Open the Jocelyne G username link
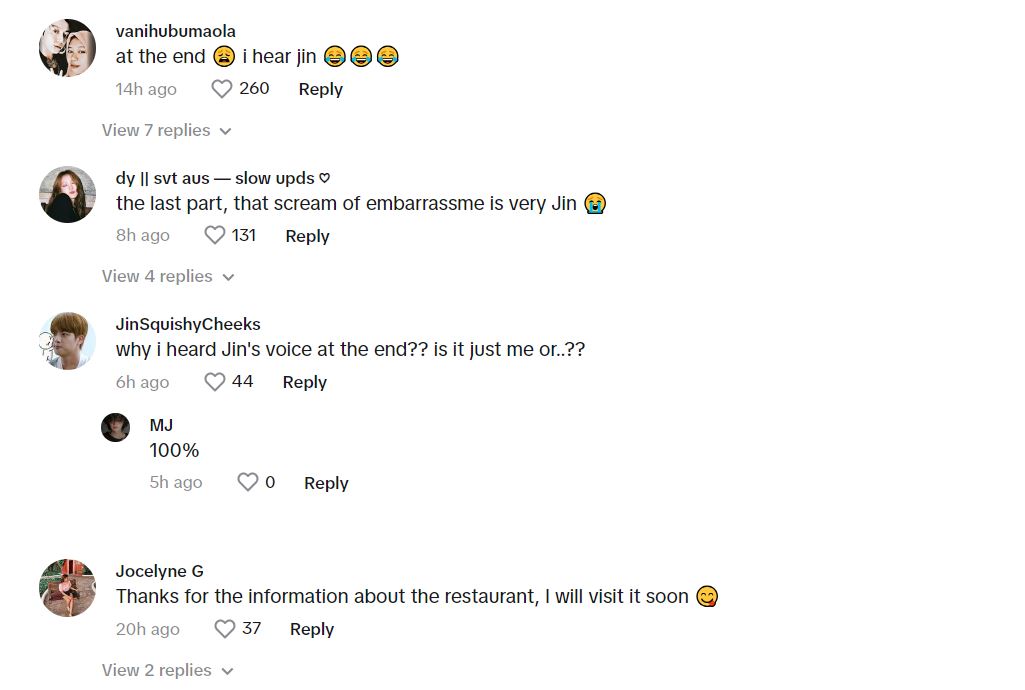Screen dimensions: 1025x690 (x=159, y=571)
